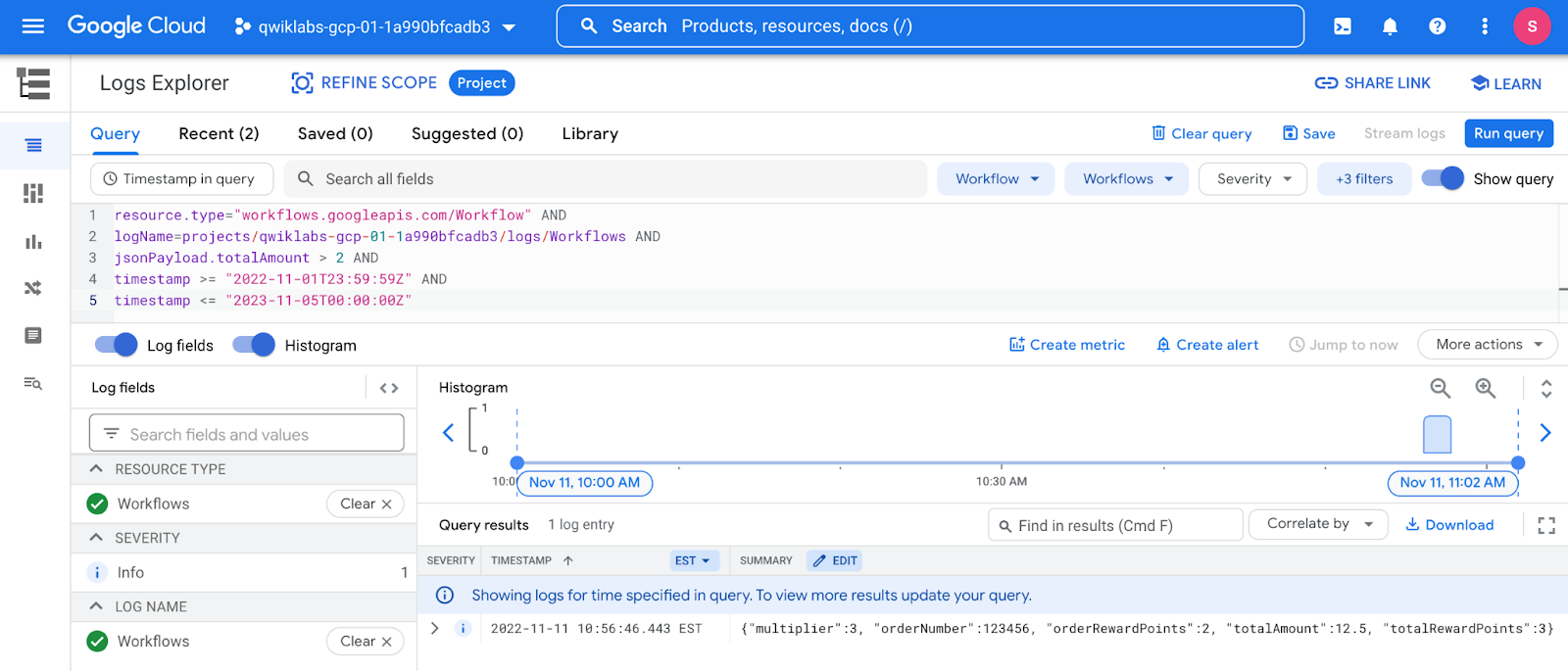Open Log Analytics in left sidebar
1568x671 pixels.
(x=33, y=383)
